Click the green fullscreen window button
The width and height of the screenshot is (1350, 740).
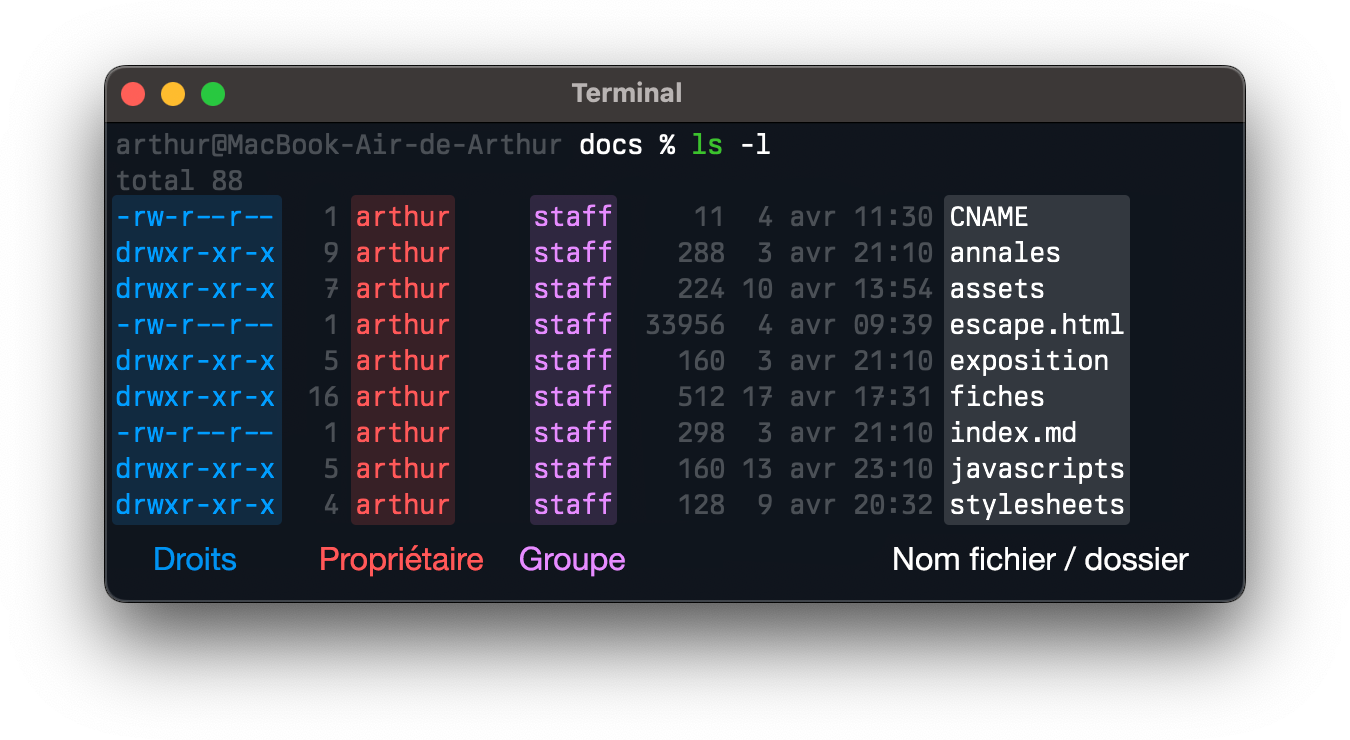(213, 94)
